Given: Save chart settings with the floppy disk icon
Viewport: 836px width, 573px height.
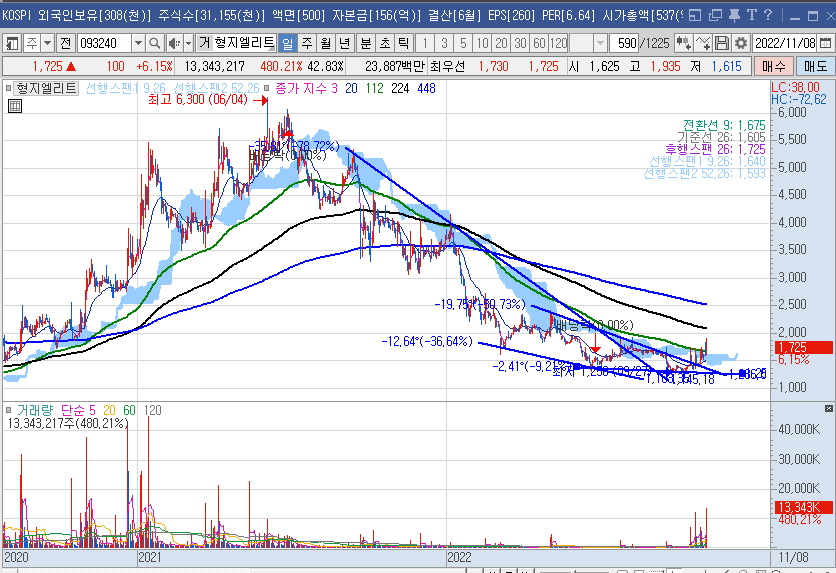Looking at the screenshot, I should click(721, 43).
